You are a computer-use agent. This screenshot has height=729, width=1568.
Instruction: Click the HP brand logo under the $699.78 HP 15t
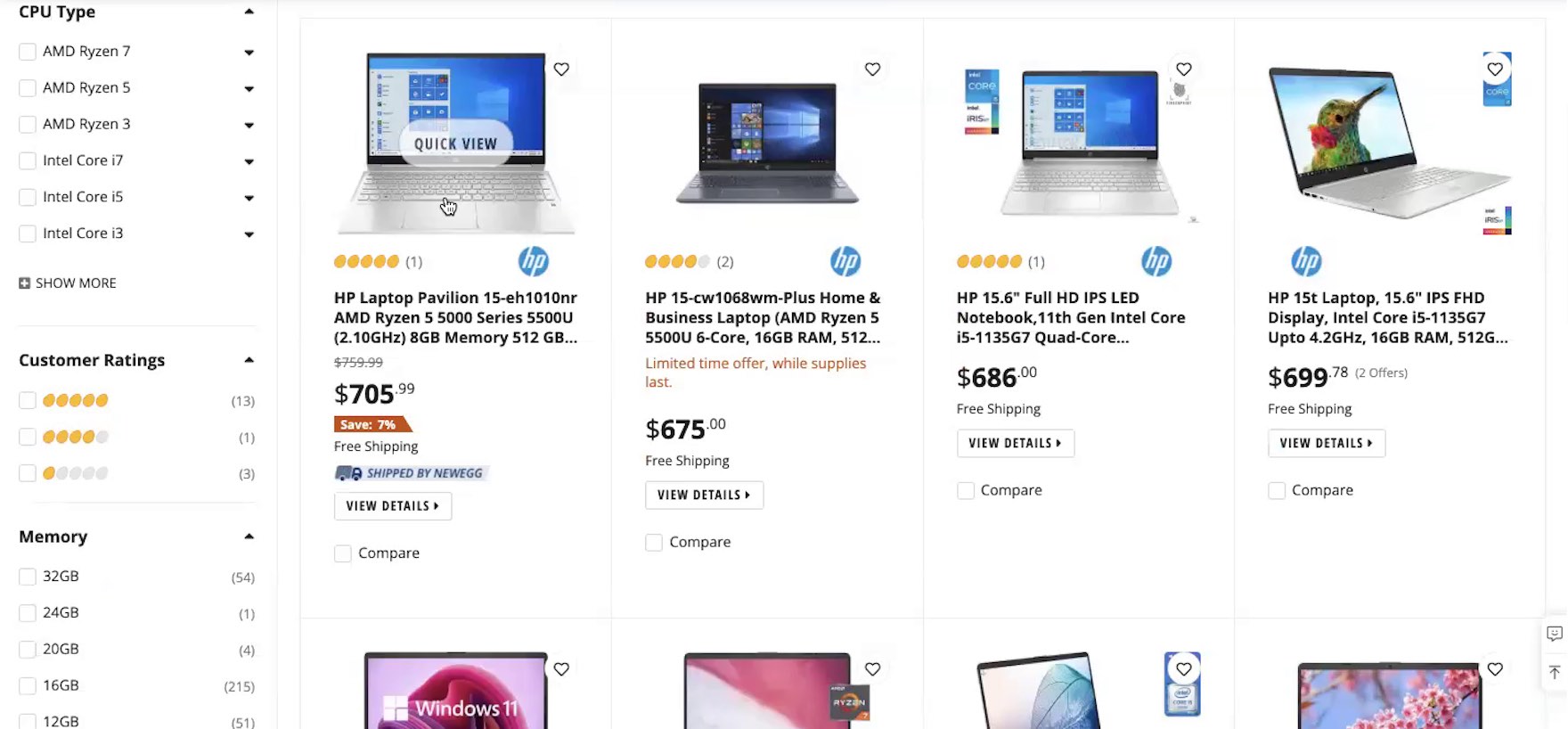click(x=1306, y=261)
